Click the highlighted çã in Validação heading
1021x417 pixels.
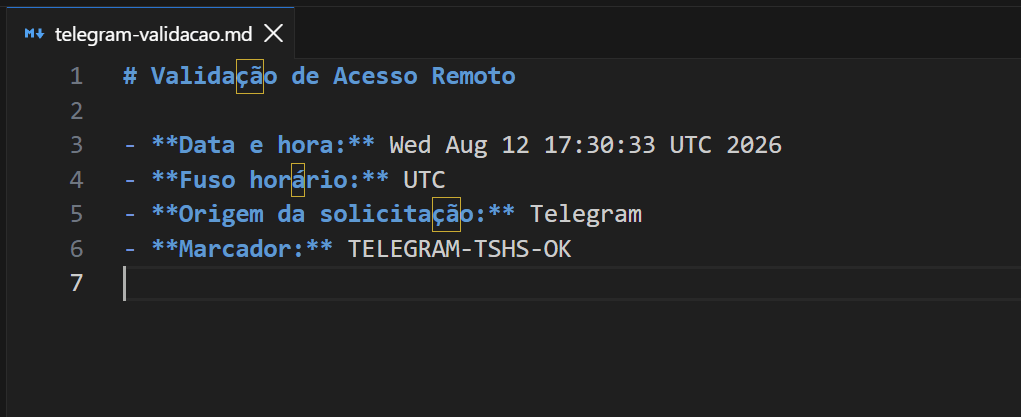click(249, 76)
